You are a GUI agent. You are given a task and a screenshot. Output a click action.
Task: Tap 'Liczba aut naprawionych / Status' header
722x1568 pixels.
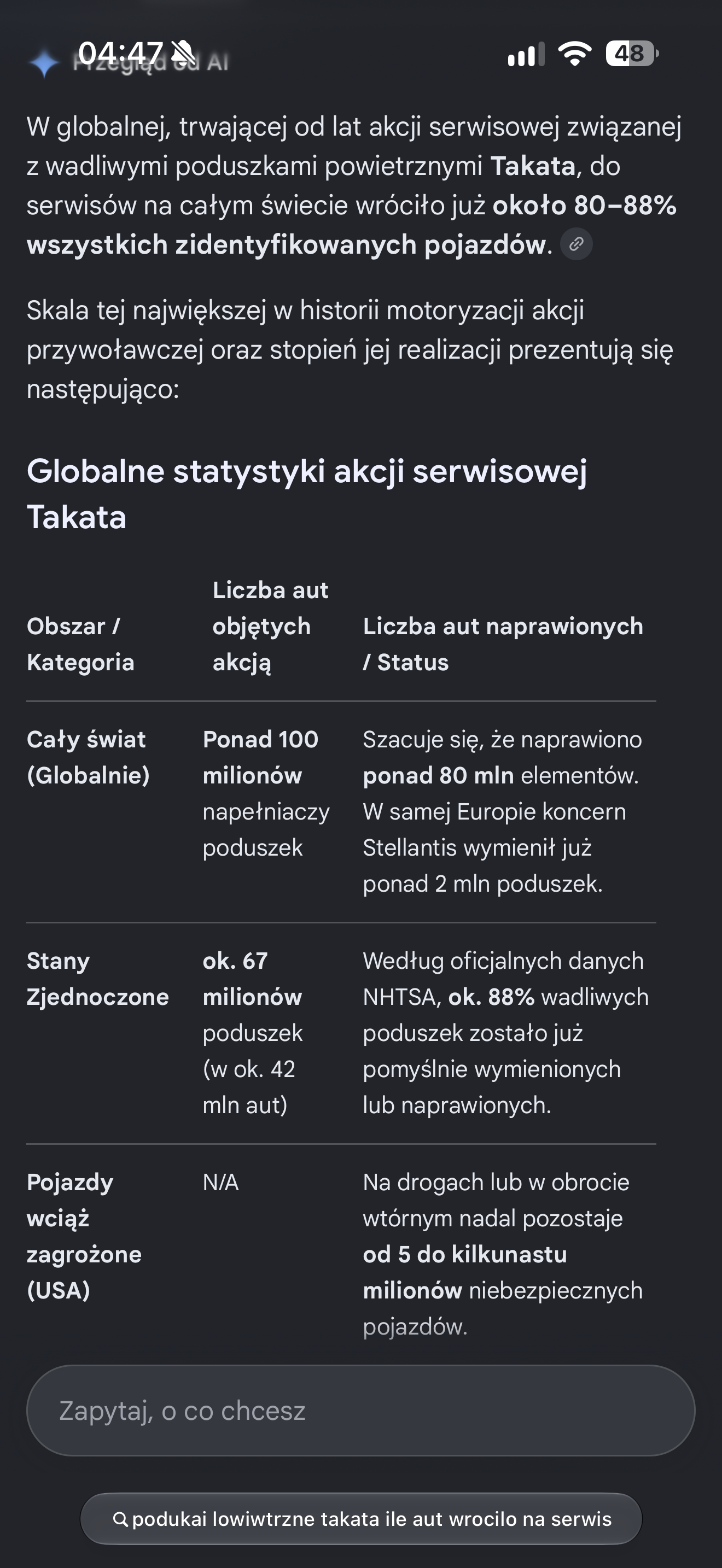click(503, 644)
